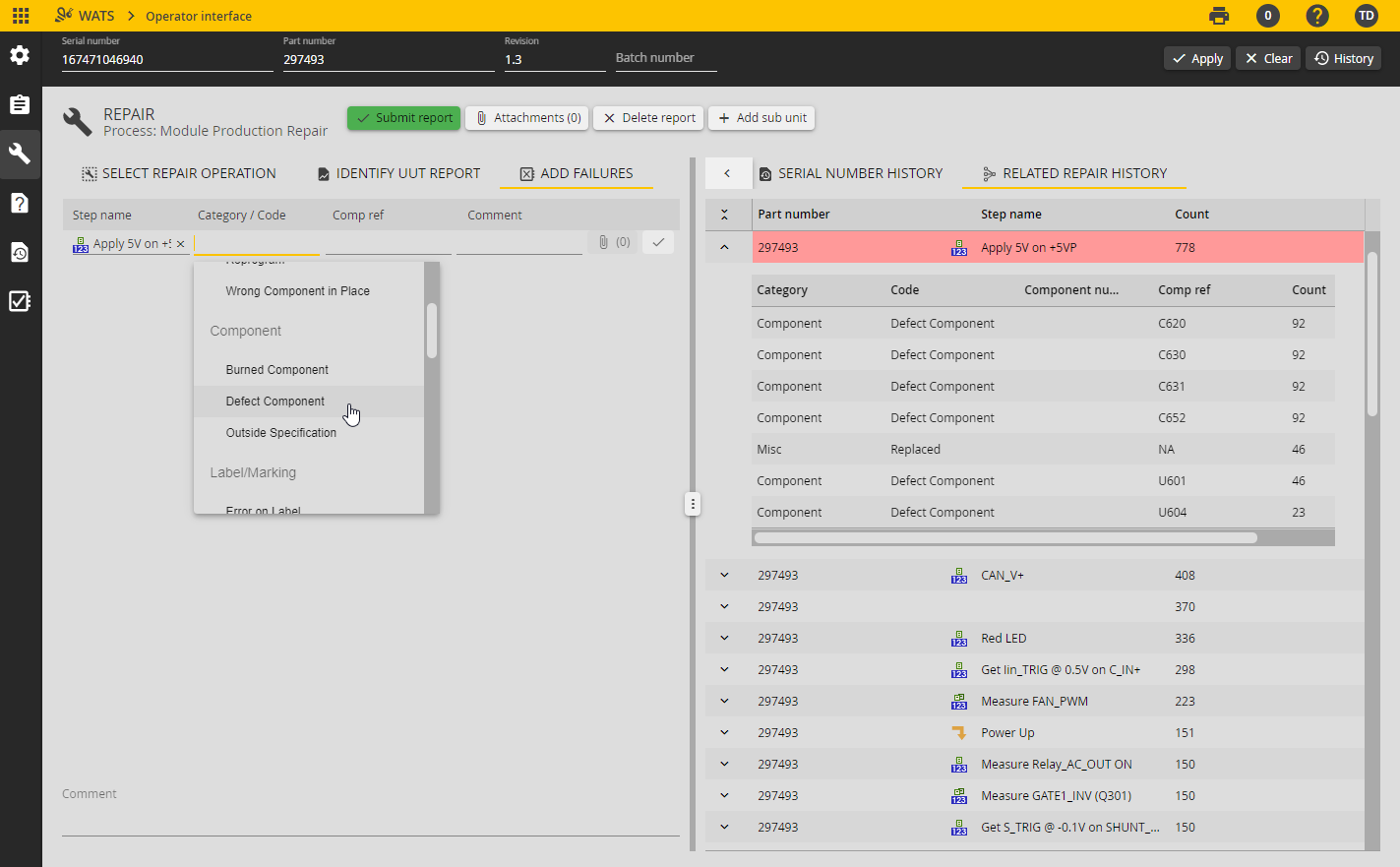This screenshot has height=867, width=1400.
Task: Open the notifications counter badge
Action: pos(1268,16)
